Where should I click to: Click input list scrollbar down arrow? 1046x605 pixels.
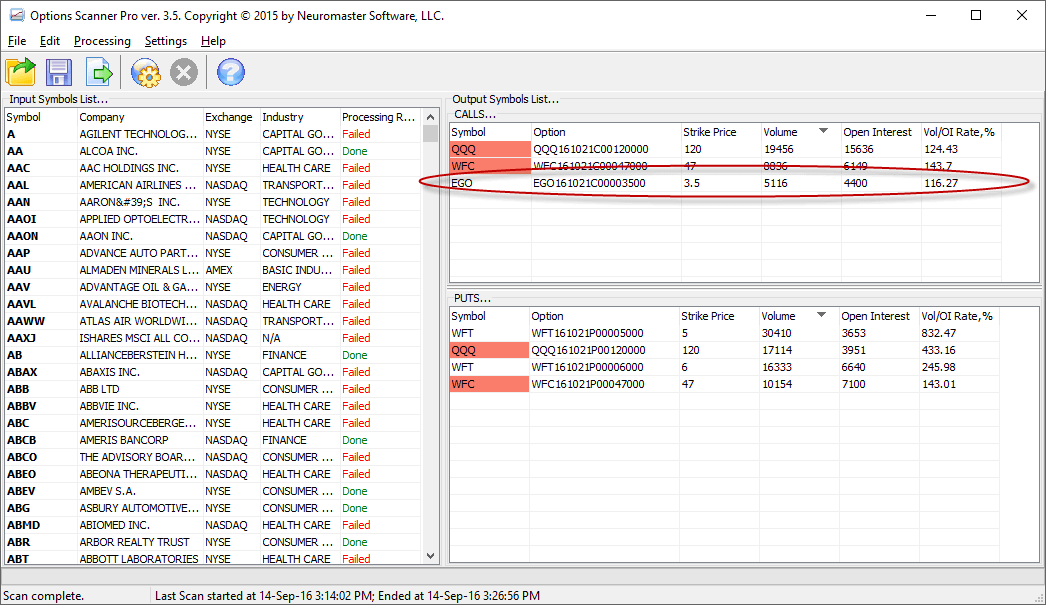[x=430, y=556]
